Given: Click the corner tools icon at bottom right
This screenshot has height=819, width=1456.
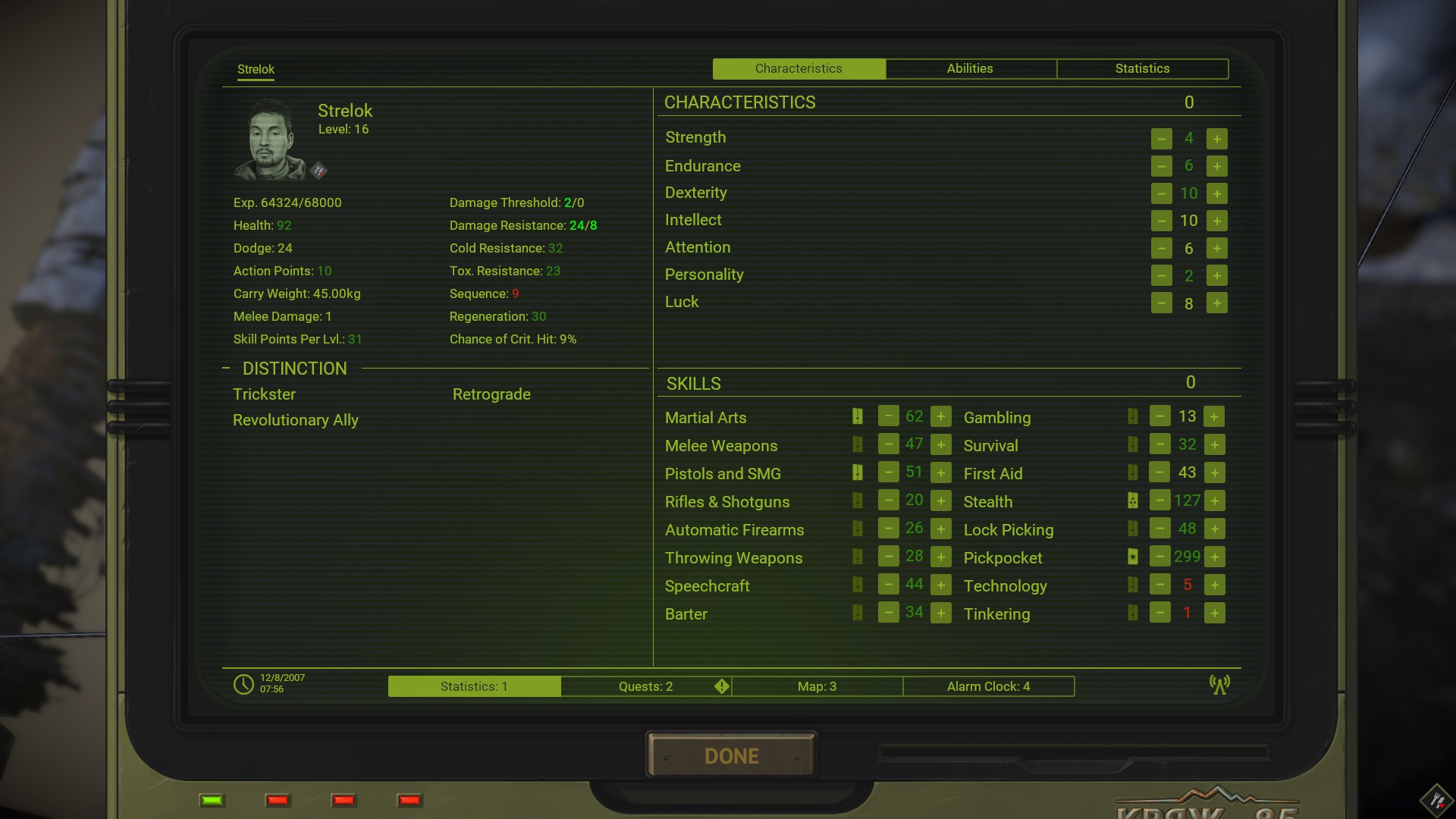Looking at the screenshot, I should (x=1436, y=800).
